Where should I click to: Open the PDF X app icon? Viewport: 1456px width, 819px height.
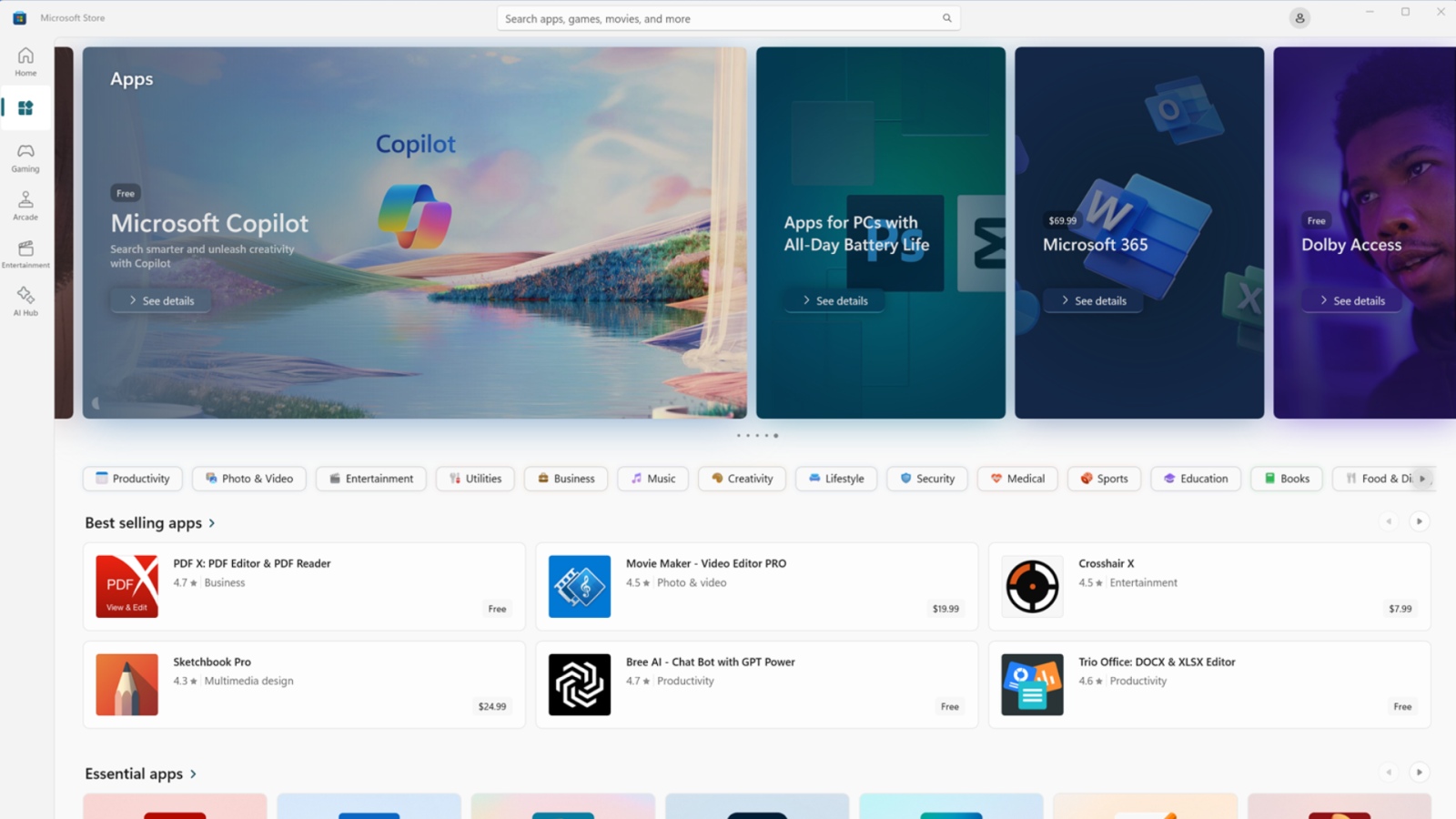coord(127,587)
